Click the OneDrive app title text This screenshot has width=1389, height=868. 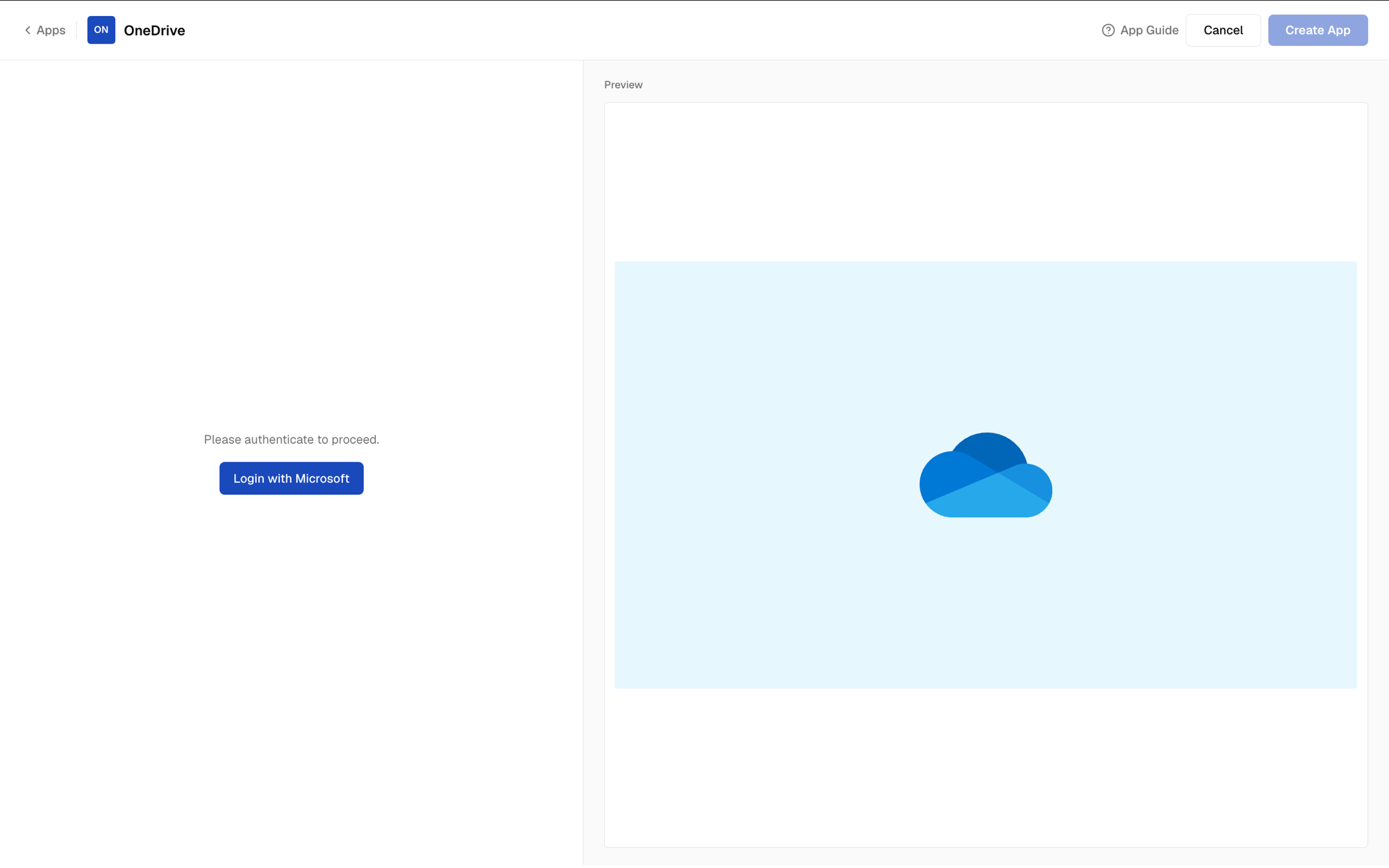[x=154, y=31]
